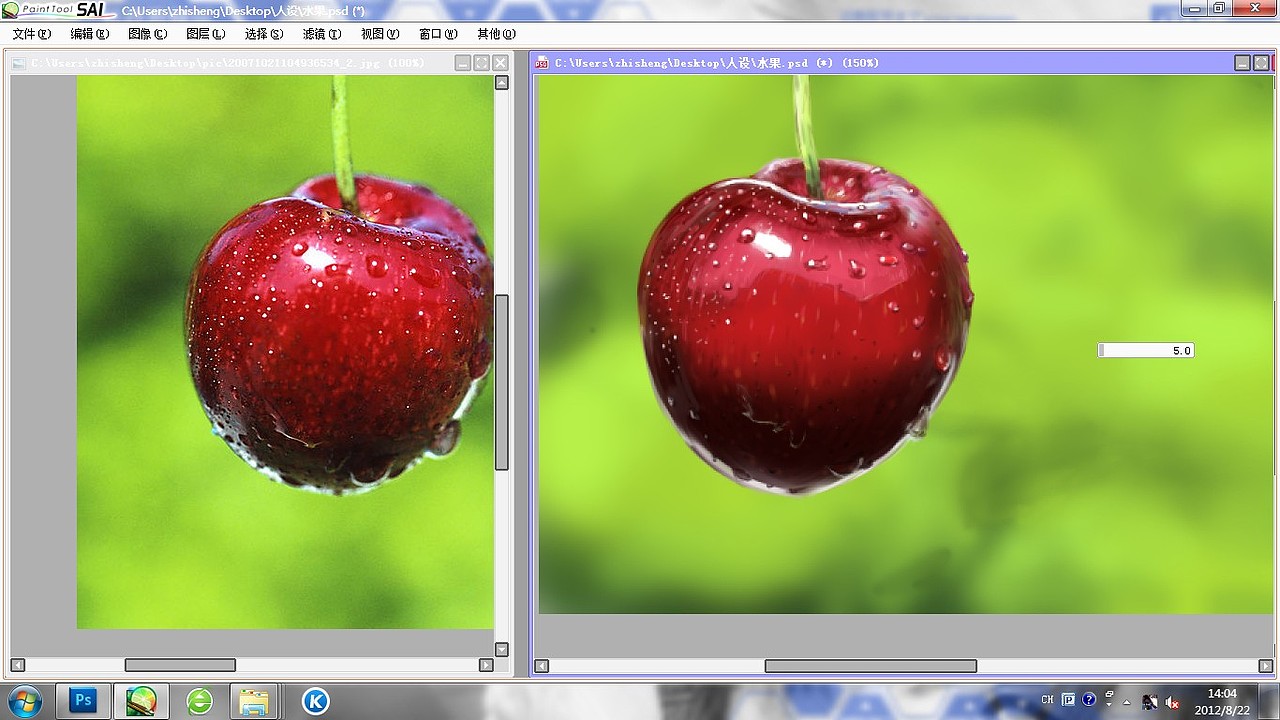Maximize the jpg reference image window
The height and width of the screenshot is (720, 1280).
[482, 63]
